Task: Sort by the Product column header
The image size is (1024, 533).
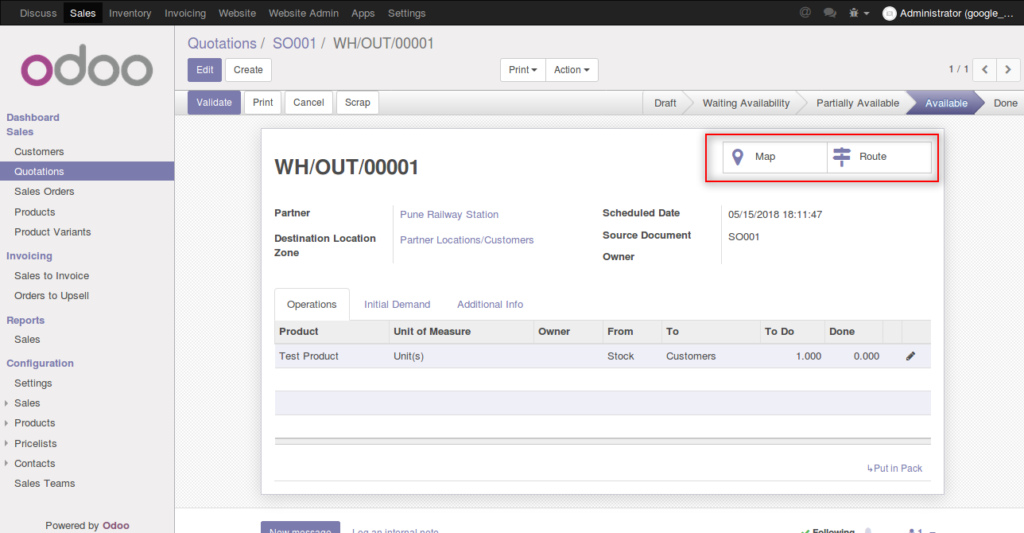Action: coord(331,332)
